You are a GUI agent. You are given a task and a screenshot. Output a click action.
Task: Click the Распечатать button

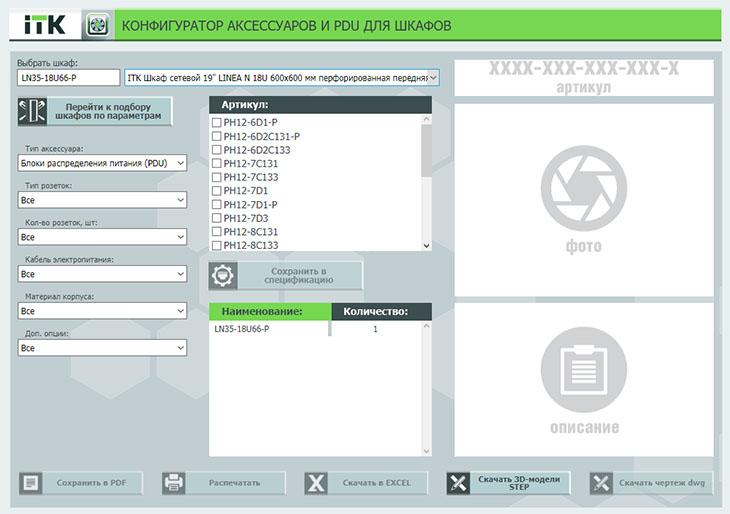[223, 483]
